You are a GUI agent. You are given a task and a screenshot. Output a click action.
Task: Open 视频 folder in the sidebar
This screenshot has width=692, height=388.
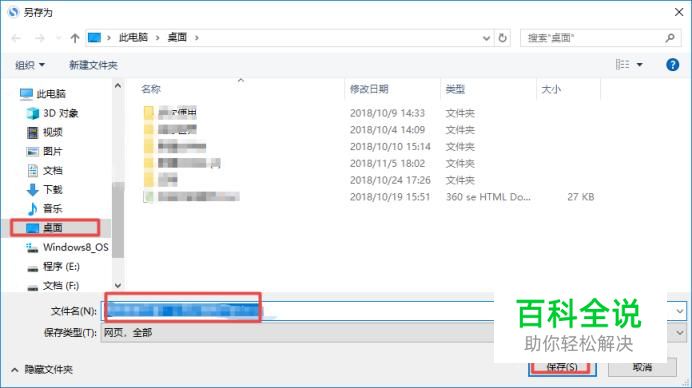(x=45, y=132)
